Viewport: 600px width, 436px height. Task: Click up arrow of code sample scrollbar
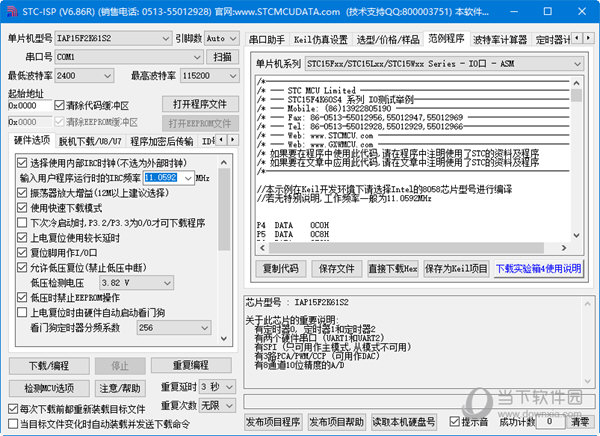576,83
